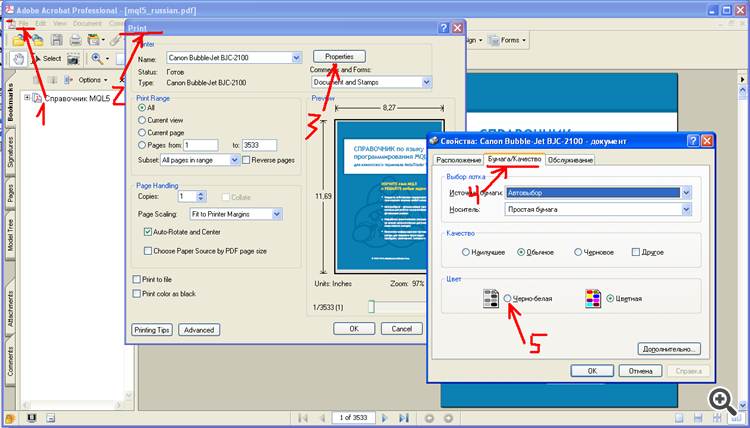This screenshot has width=750, height=428.
Task: Expand Справочник MQL5 bookmark tree node
Action: pyautogui.click(x=27, y=98)
